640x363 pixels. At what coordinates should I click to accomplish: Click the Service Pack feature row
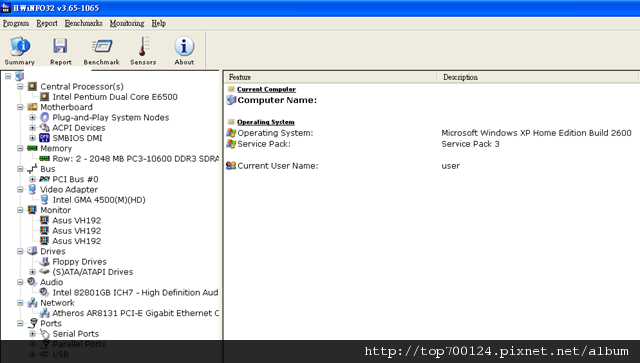[264, 144]
